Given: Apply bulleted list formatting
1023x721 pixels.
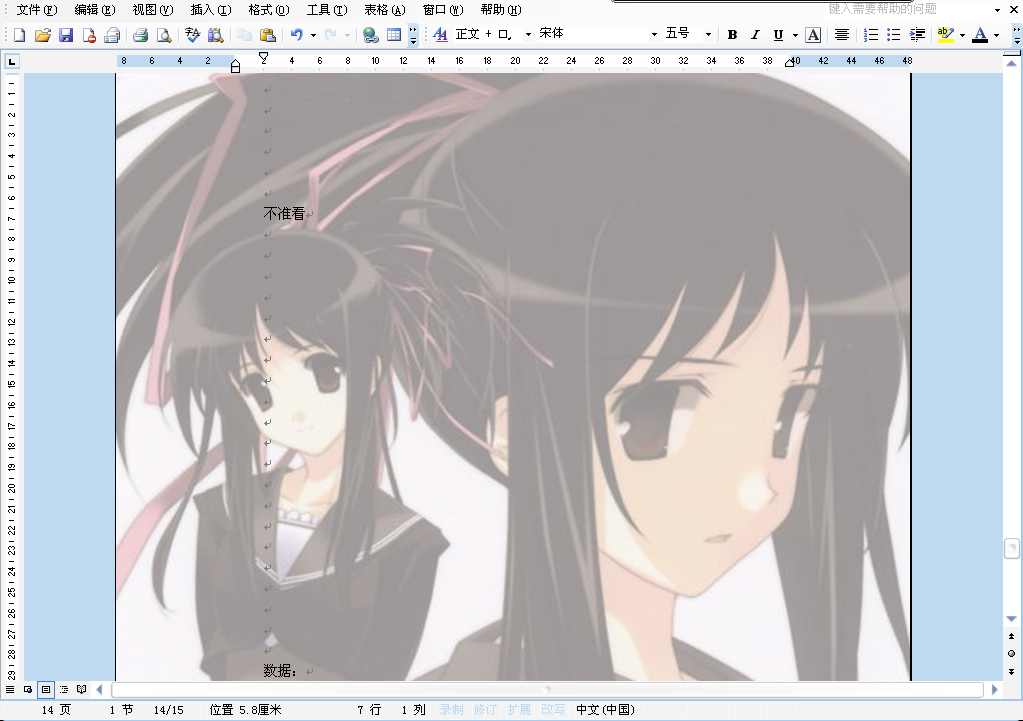Looking at the screenshot, I should click(x=894, y=35).
